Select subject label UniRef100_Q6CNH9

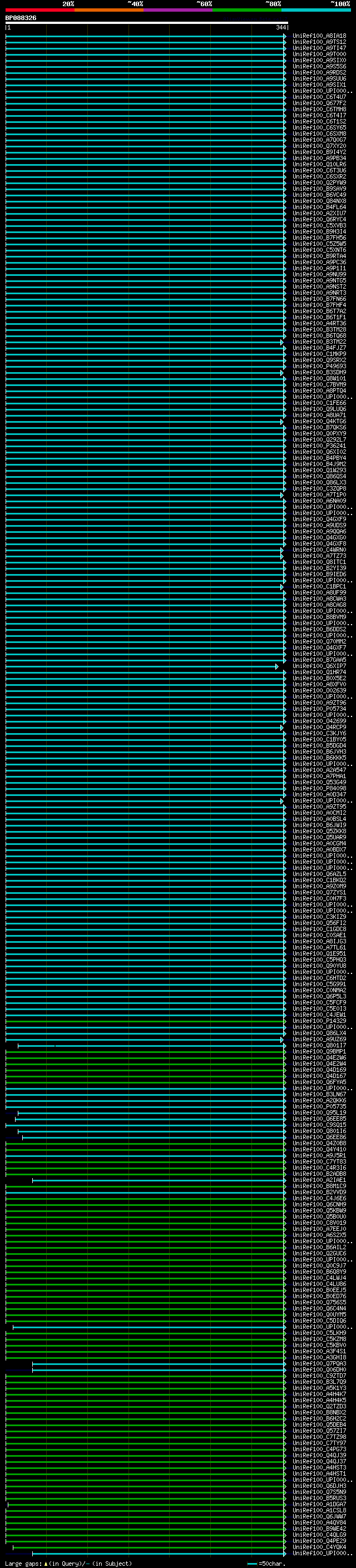319,1204
